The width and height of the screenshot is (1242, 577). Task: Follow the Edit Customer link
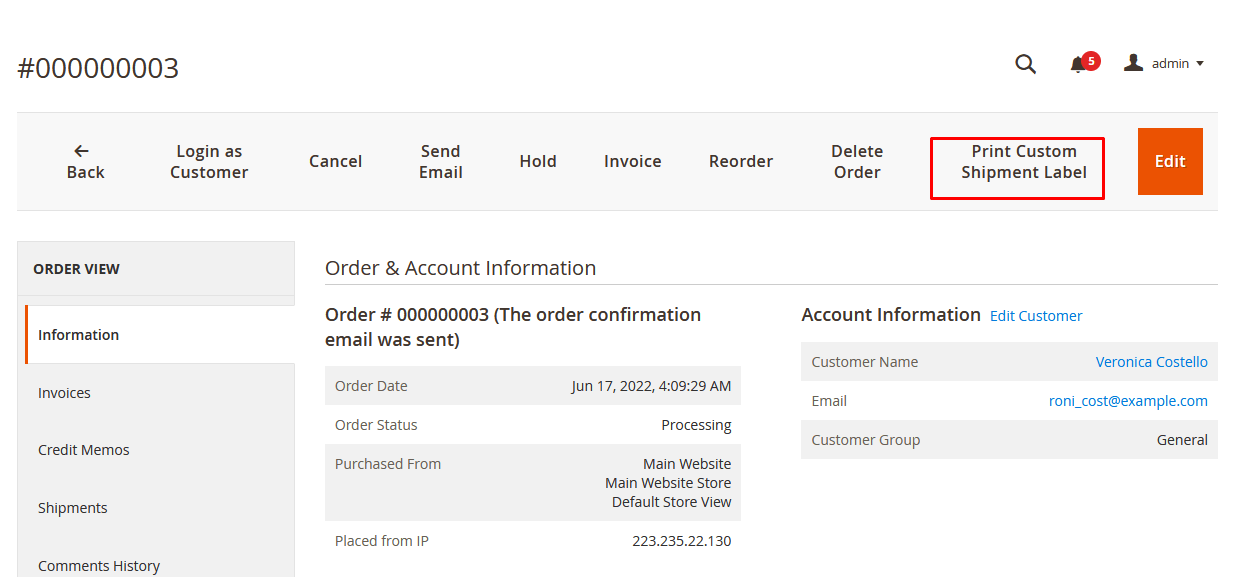pyautogui.click(x=1036, y=316)
